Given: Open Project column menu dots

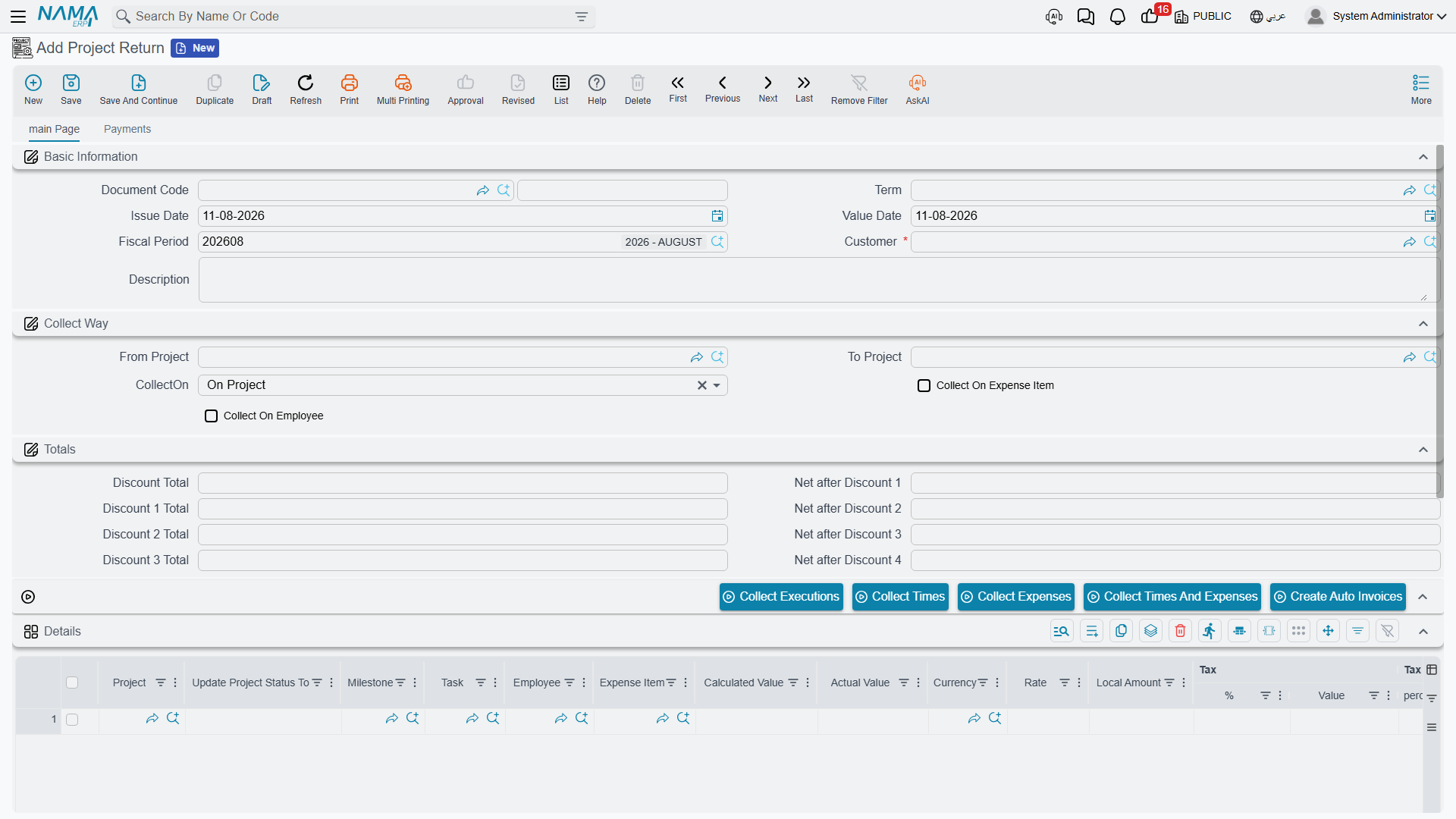Looking at the screenshot, I should click(175, 682).
